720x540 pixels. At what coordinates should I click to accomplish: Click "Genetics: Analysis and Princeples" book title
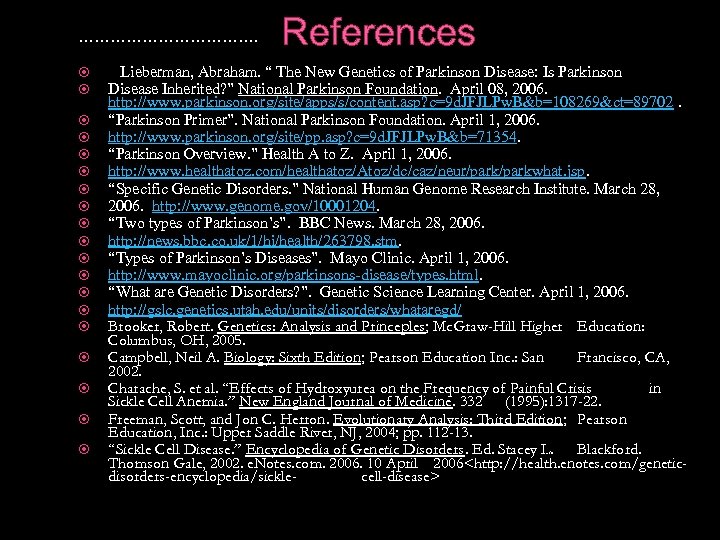321,326
